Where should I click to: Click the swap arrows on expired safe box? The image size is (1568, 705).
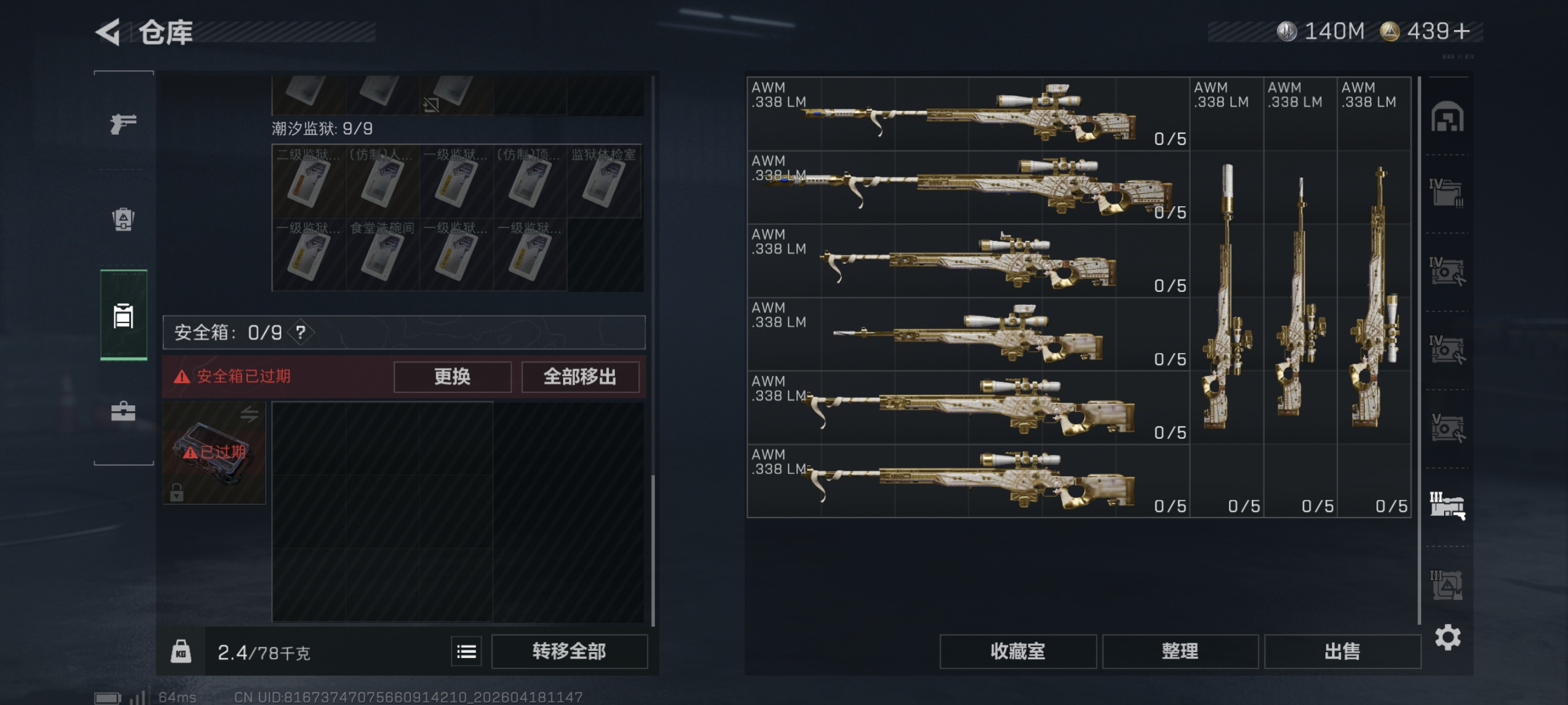pyautogui.click(x=249, y=415)
